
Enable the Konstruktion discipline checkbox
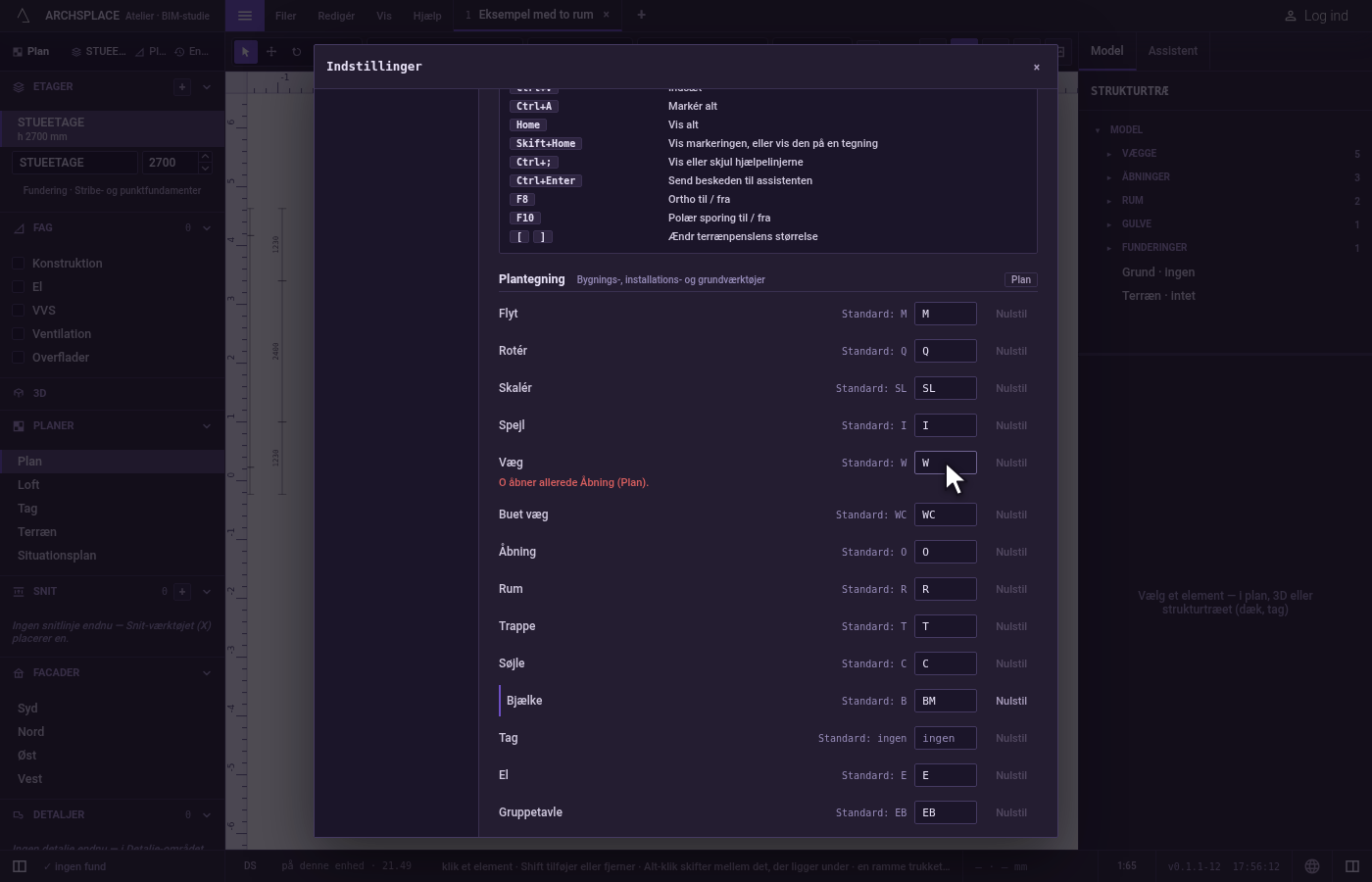[19, 264]
